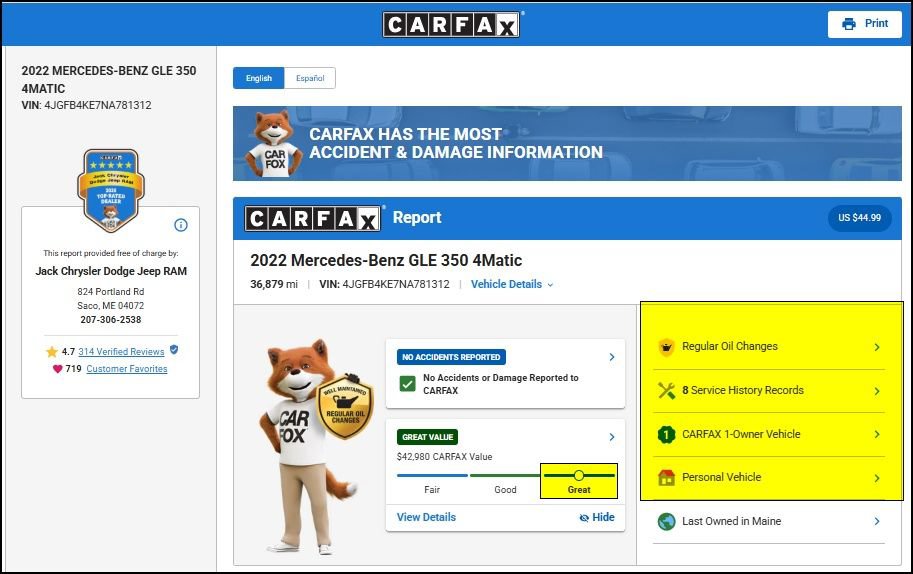Viewport: 913px width, 574px height.
Task: Open the 314 Verified Reviews link
Action: pyautogui.click(x=121, y=352)
